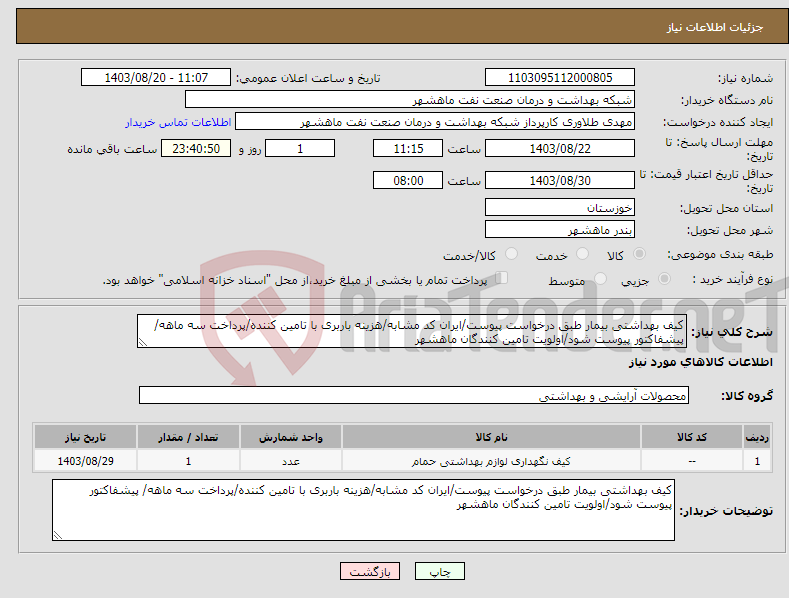Image resolution: width=789 pixels, height=598 pixels.
Task: Click the need date cell 1403/08/29
Action: (86, 461)
